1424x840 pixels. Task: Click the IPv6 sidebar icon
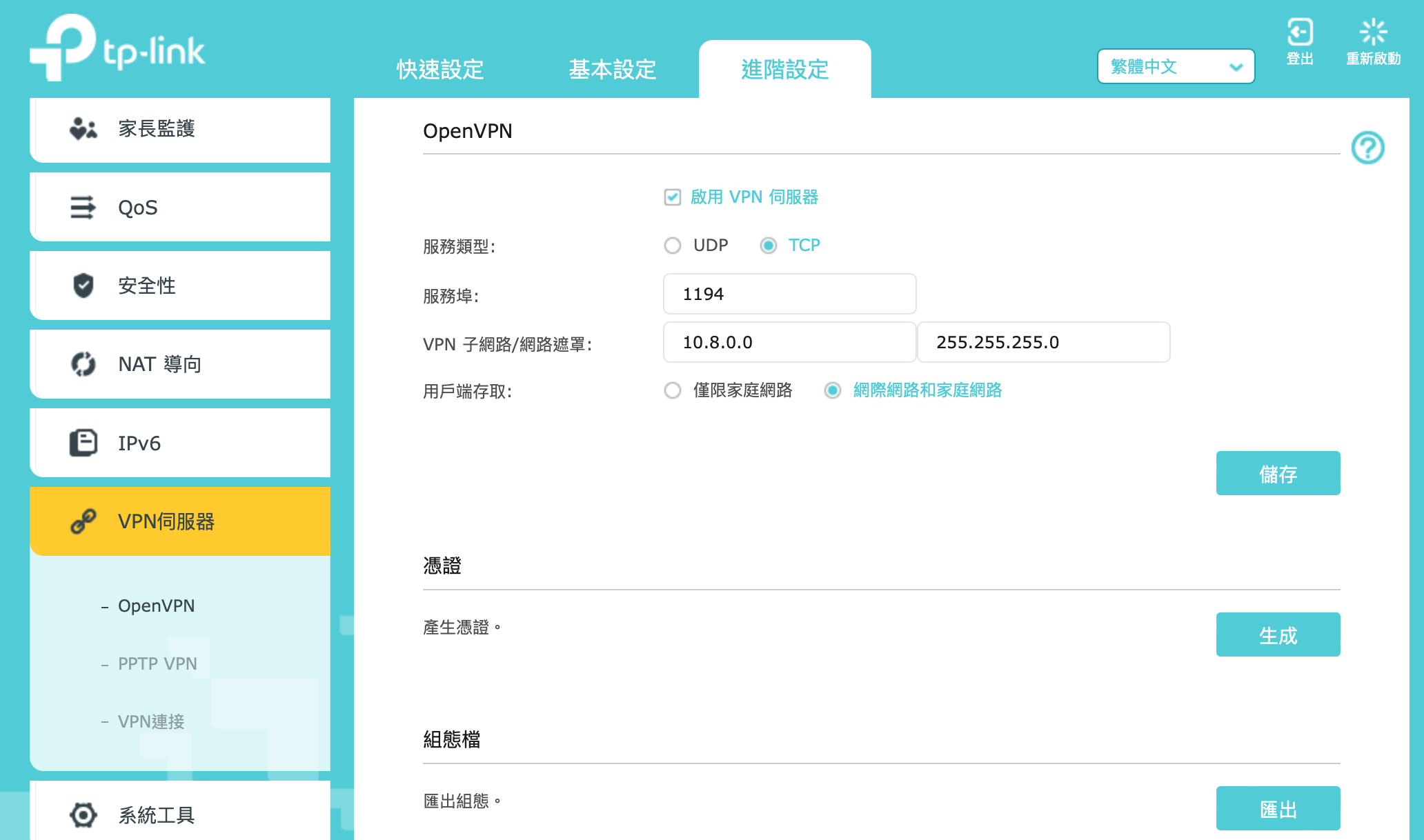[83, 443]
